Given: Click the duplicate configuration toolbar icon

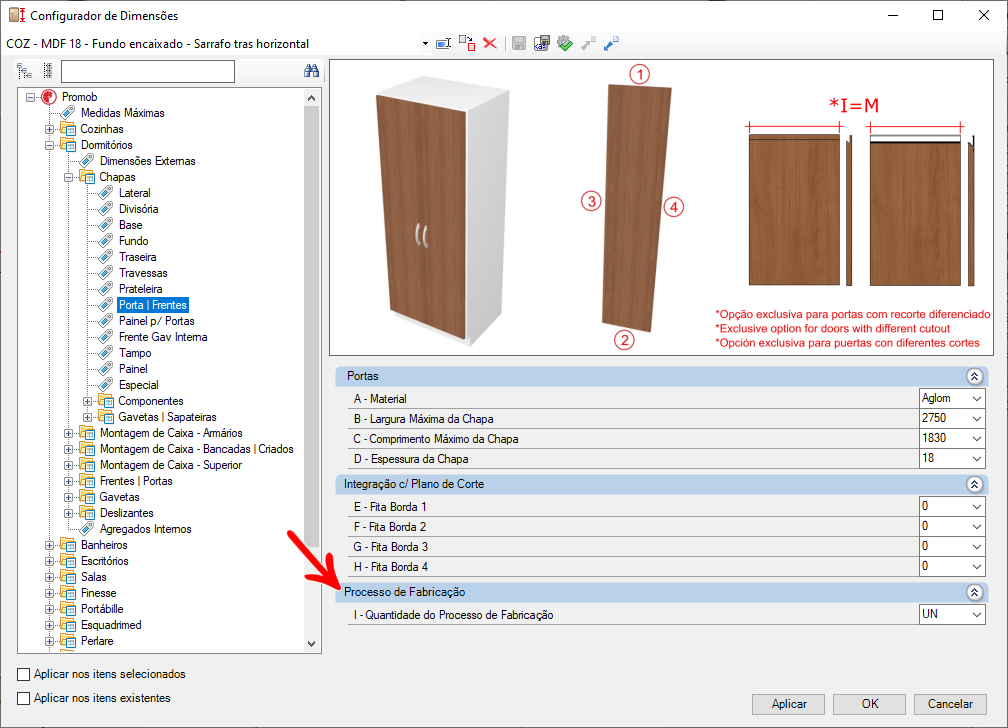Looking at the screenshot, I should pyautogui.click(x=467, y=43).
